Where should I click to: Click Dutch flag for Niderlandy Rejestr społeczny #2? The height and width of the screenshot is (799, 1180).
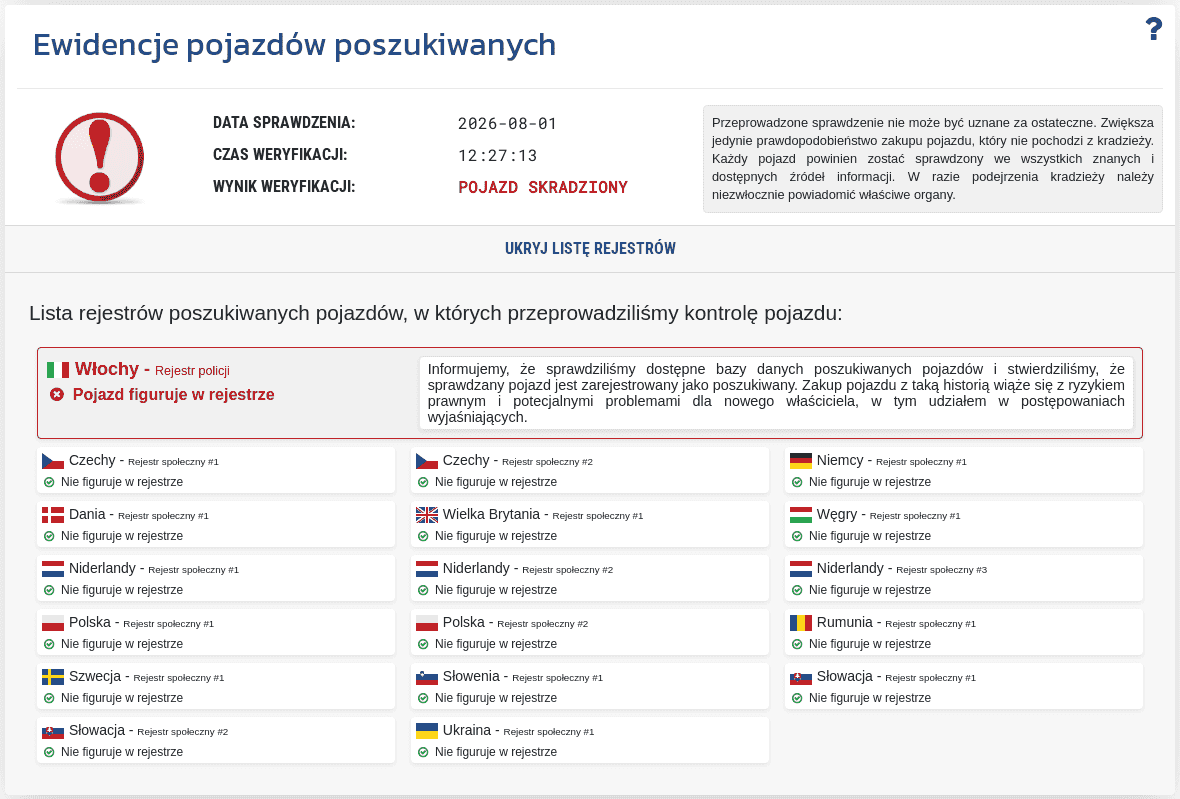[427, 570]
